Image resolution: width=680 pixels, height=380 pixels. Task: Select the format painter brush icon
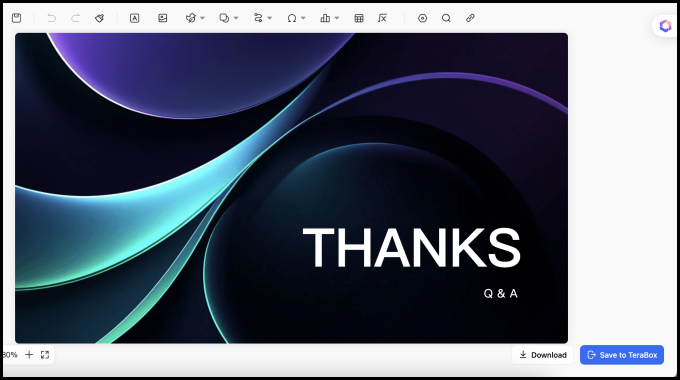99,18
